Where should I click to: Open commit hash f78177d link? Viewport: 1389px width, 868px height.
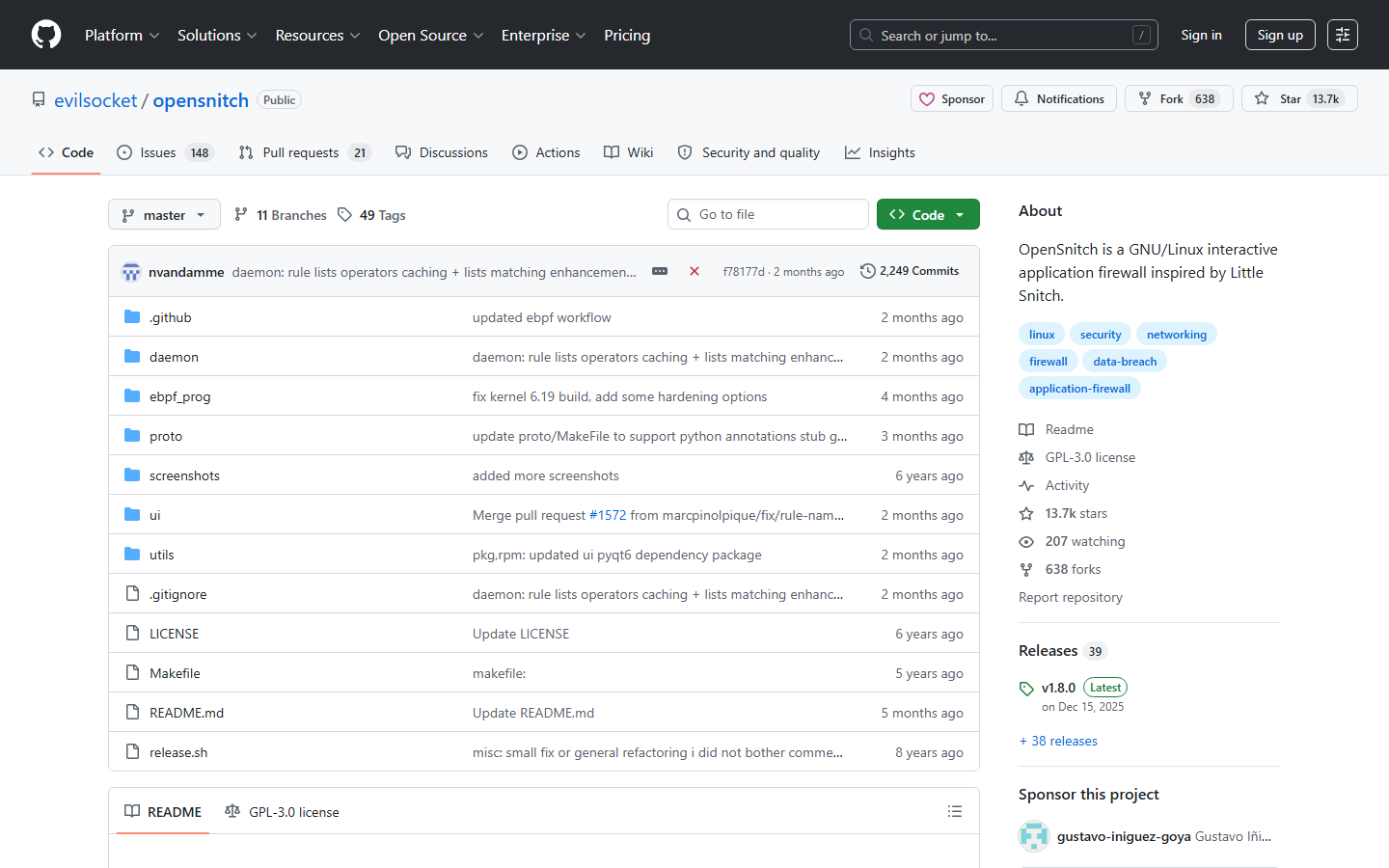tap(744, 272)
